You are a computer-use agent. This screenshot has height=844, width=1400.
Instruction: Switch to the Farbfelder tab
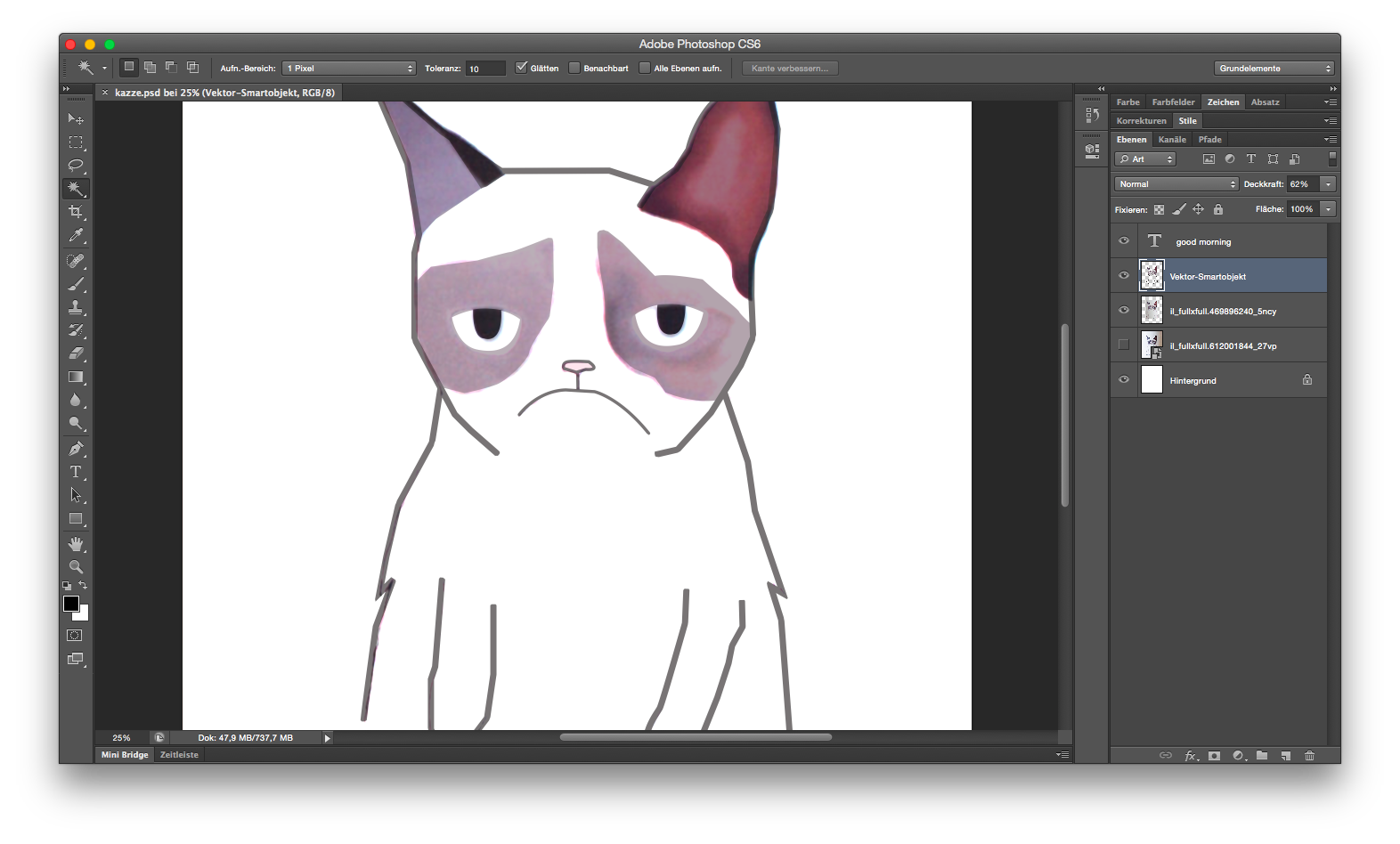point(1173,102)
